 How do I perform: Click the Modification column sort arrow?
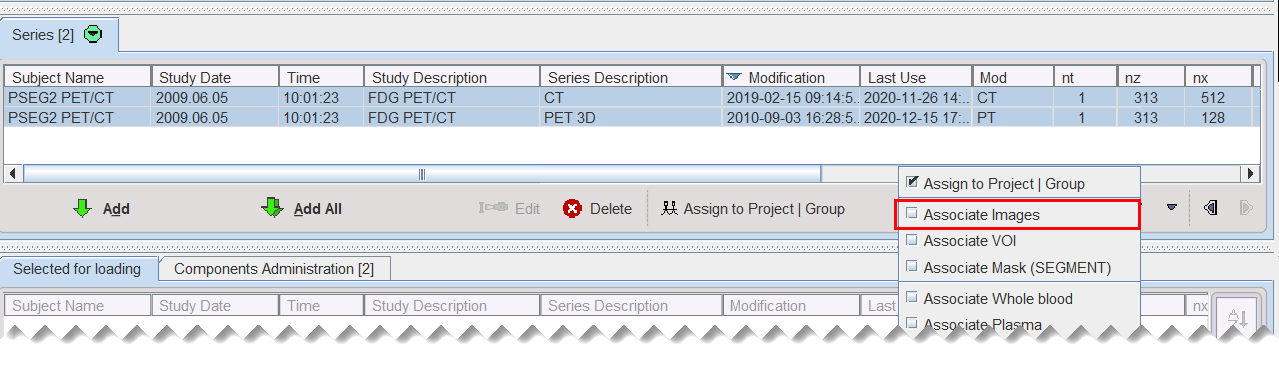(x=734, y=77)
